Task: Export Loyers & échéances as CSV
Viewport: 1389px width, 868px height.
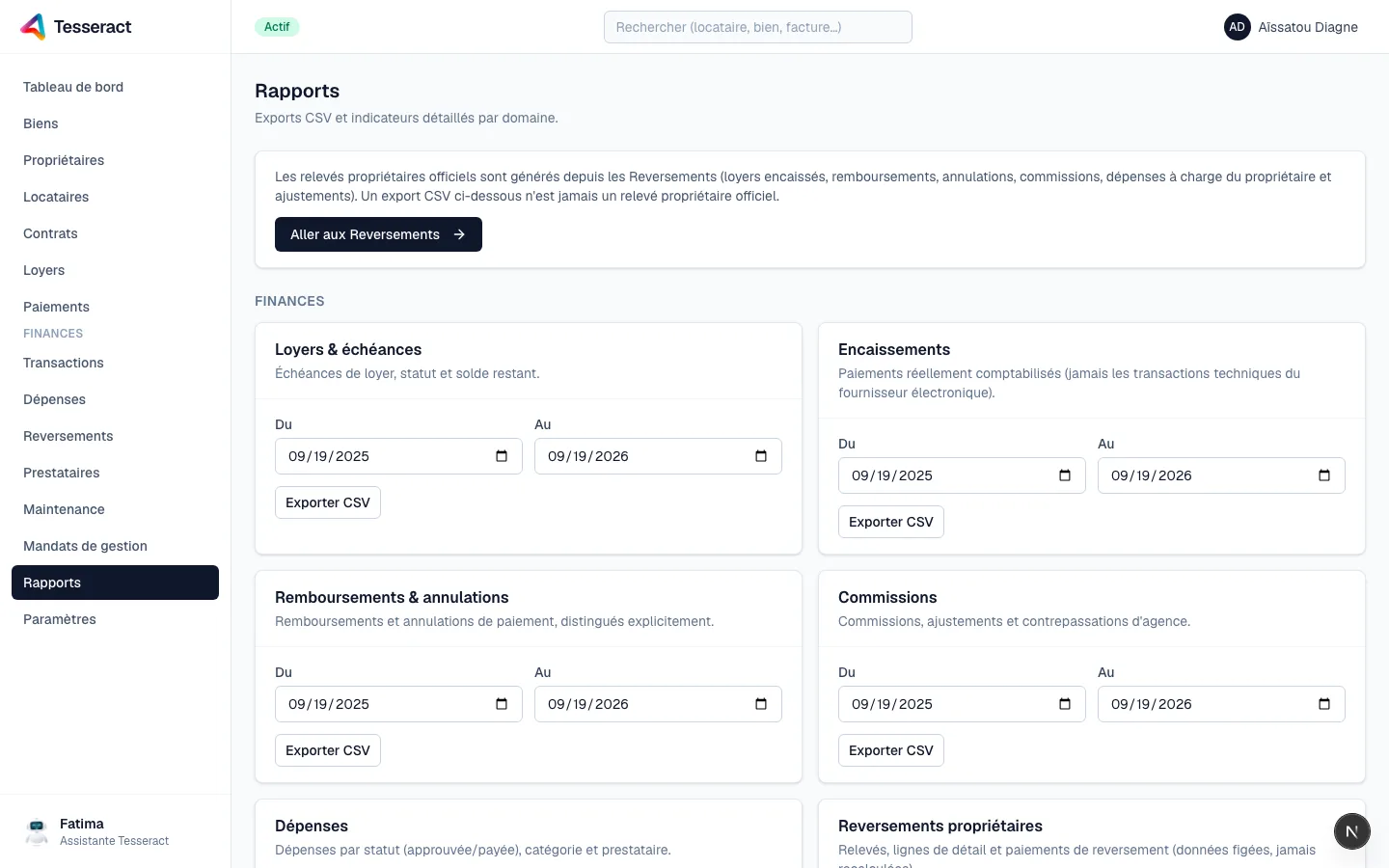Action: coord(328,502)
